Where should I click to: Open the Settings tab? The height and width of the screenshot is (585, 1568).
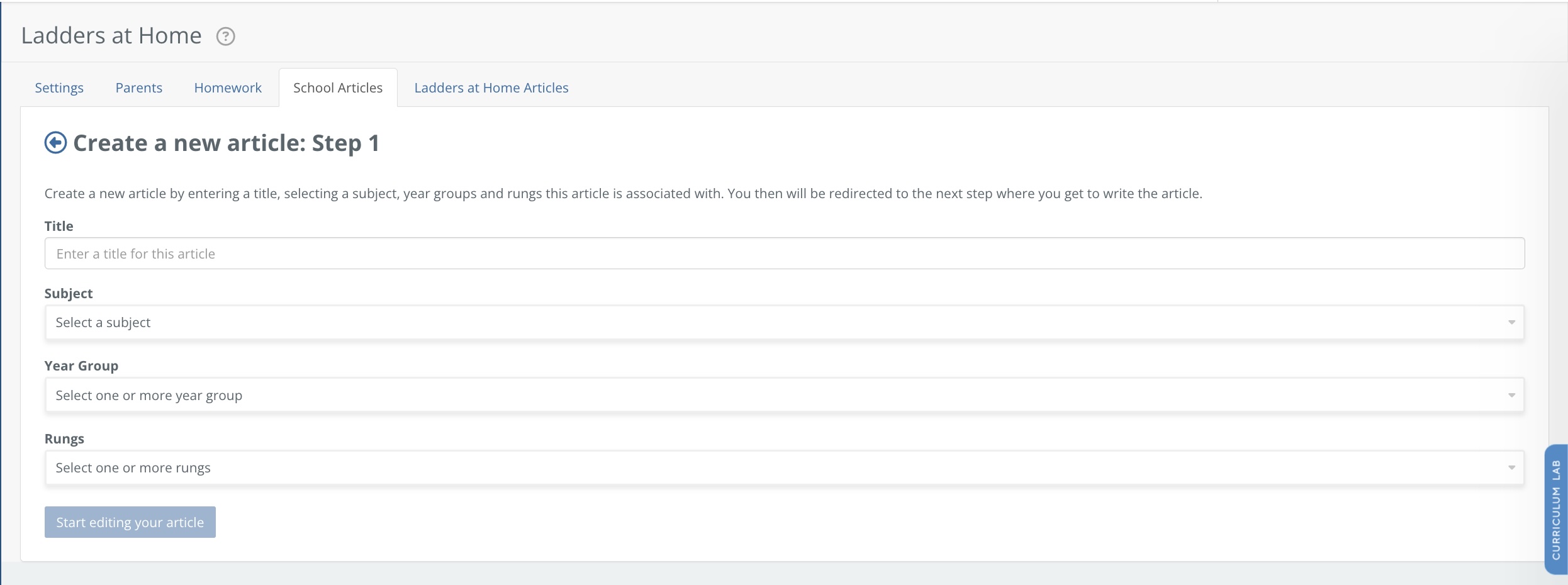click(x=59, y=88)
